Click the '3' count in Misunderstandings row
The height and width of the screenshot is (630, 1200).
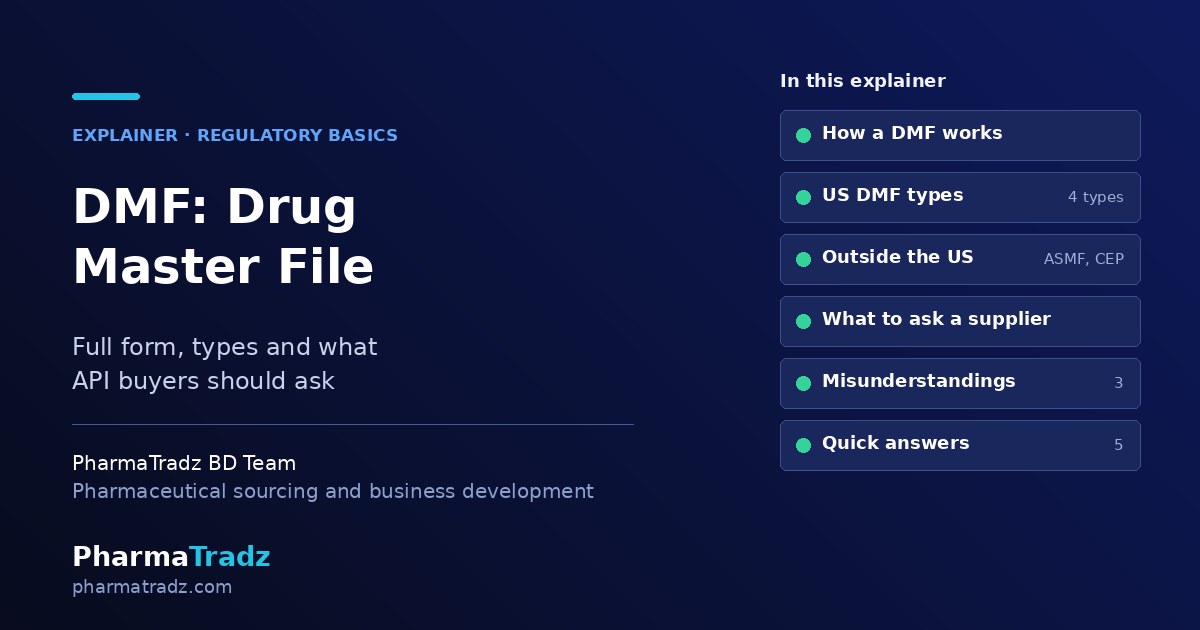(1119, 383)
